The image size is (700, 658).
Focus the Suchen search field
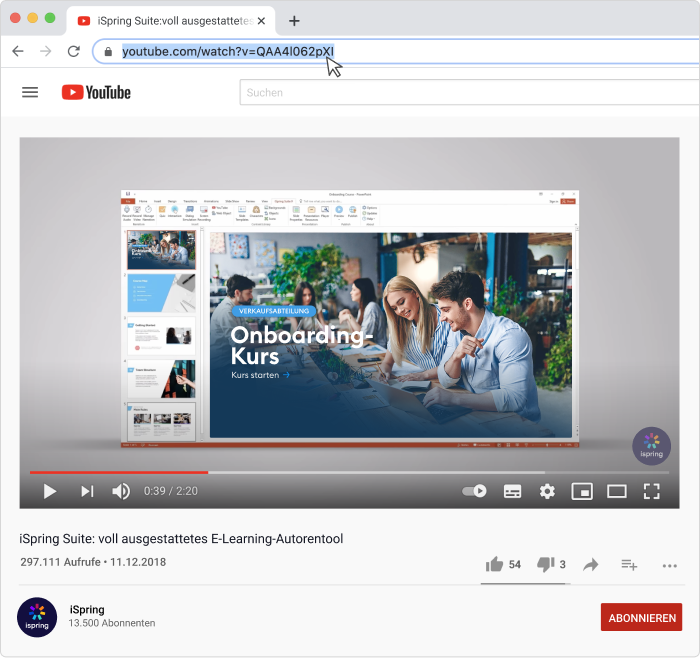[x=470, y=92]
